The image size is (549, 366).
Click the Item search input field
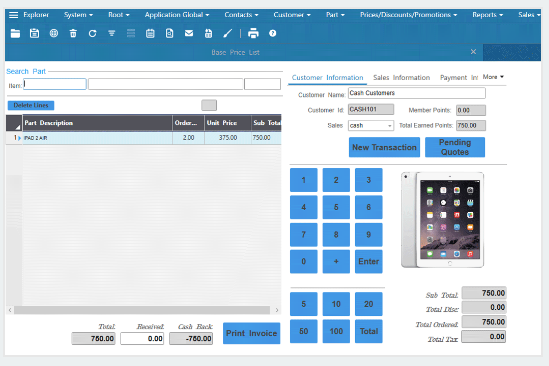55,84
